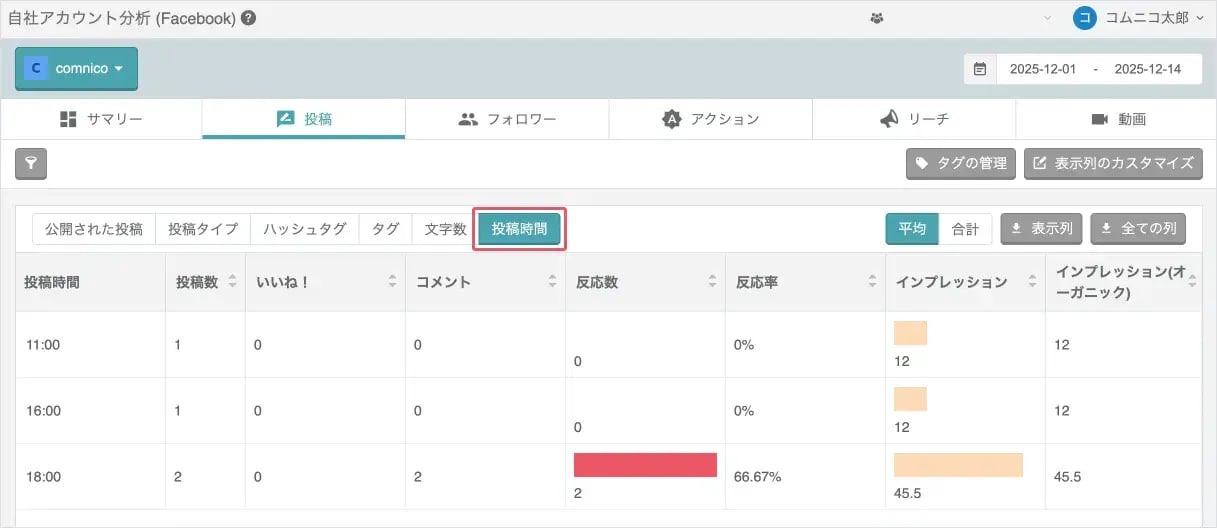Select the ハッシュタグ grouping
The width and height of the screenshot is (1217, 528).
305,229
